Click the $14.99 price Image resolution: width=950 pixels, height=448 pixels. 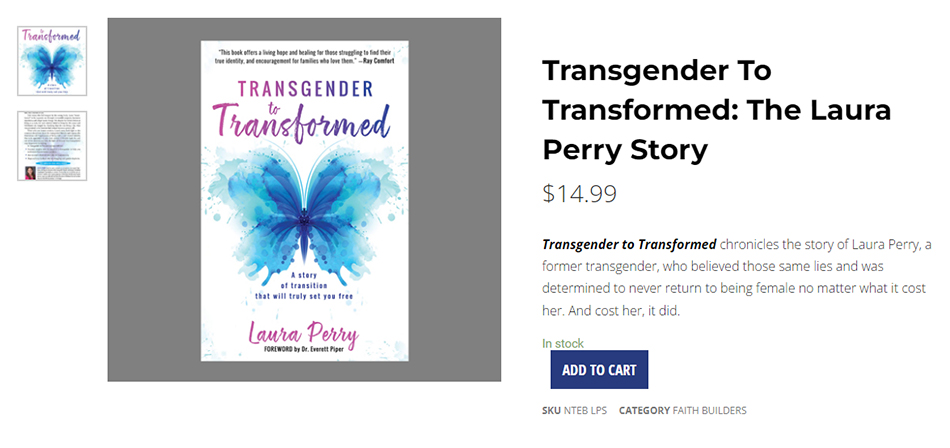[x=580, y=193]
